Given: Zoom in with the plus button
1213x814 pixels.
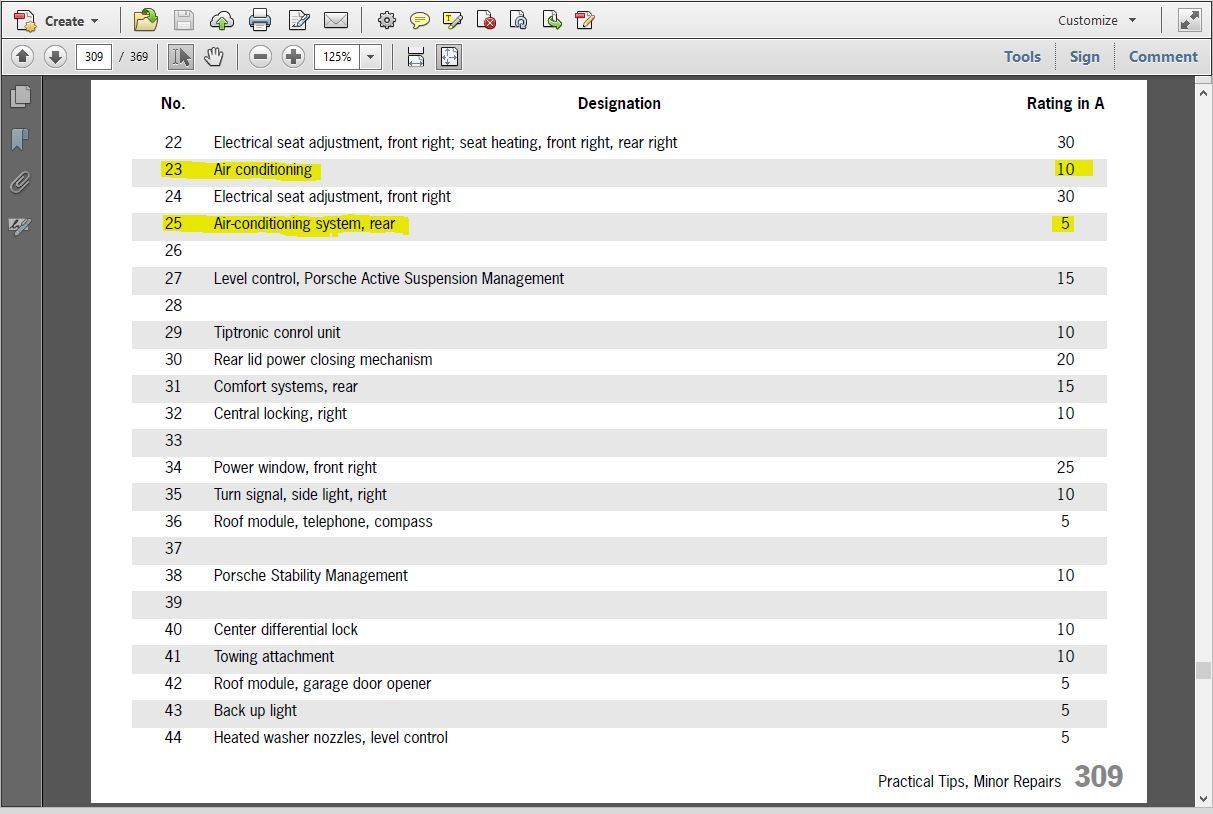Looking at the screenshot, I should (x=293, y=57).
